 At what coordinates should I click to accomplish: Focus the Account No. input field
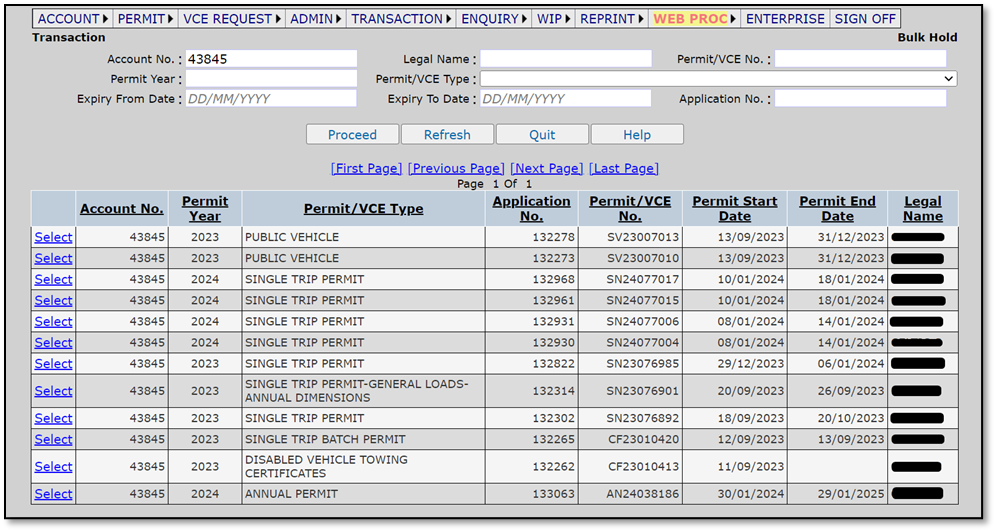[x=271, y=59]
